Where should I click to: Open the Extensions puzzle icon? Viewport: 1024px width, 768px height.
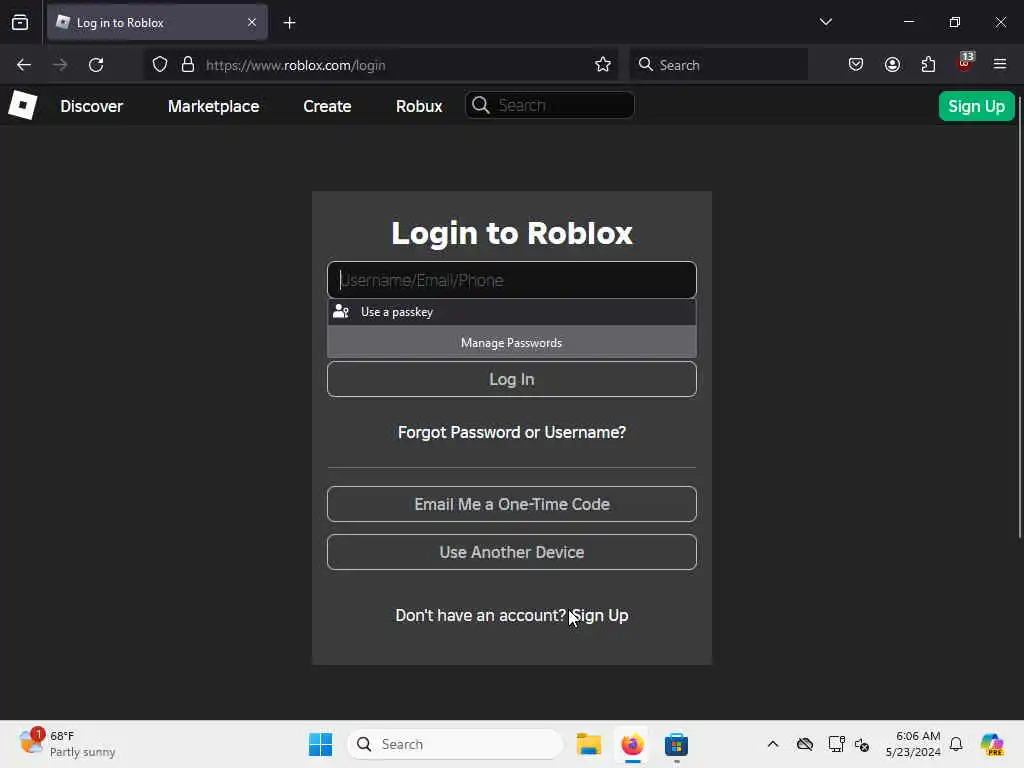928,65
